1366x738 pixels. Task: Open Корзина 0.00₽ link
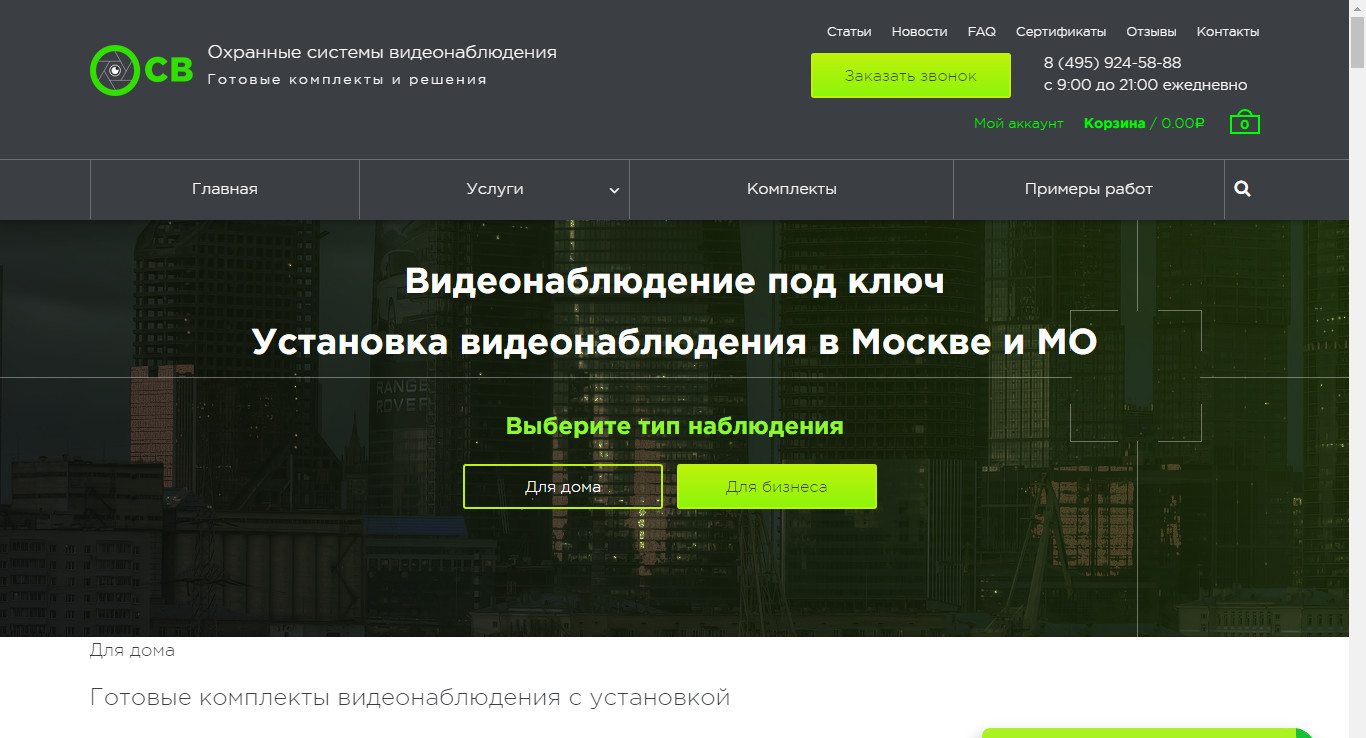coord(1144,124)
